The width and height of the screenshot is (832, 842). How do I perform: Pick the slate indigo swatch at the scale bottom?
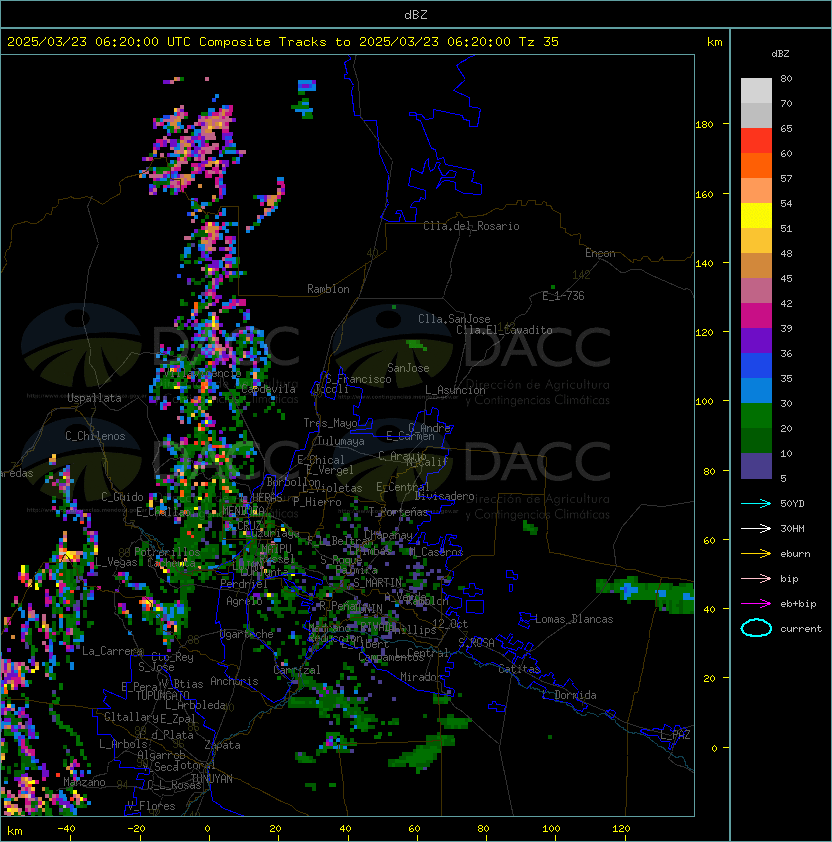[x=756, y=466]
